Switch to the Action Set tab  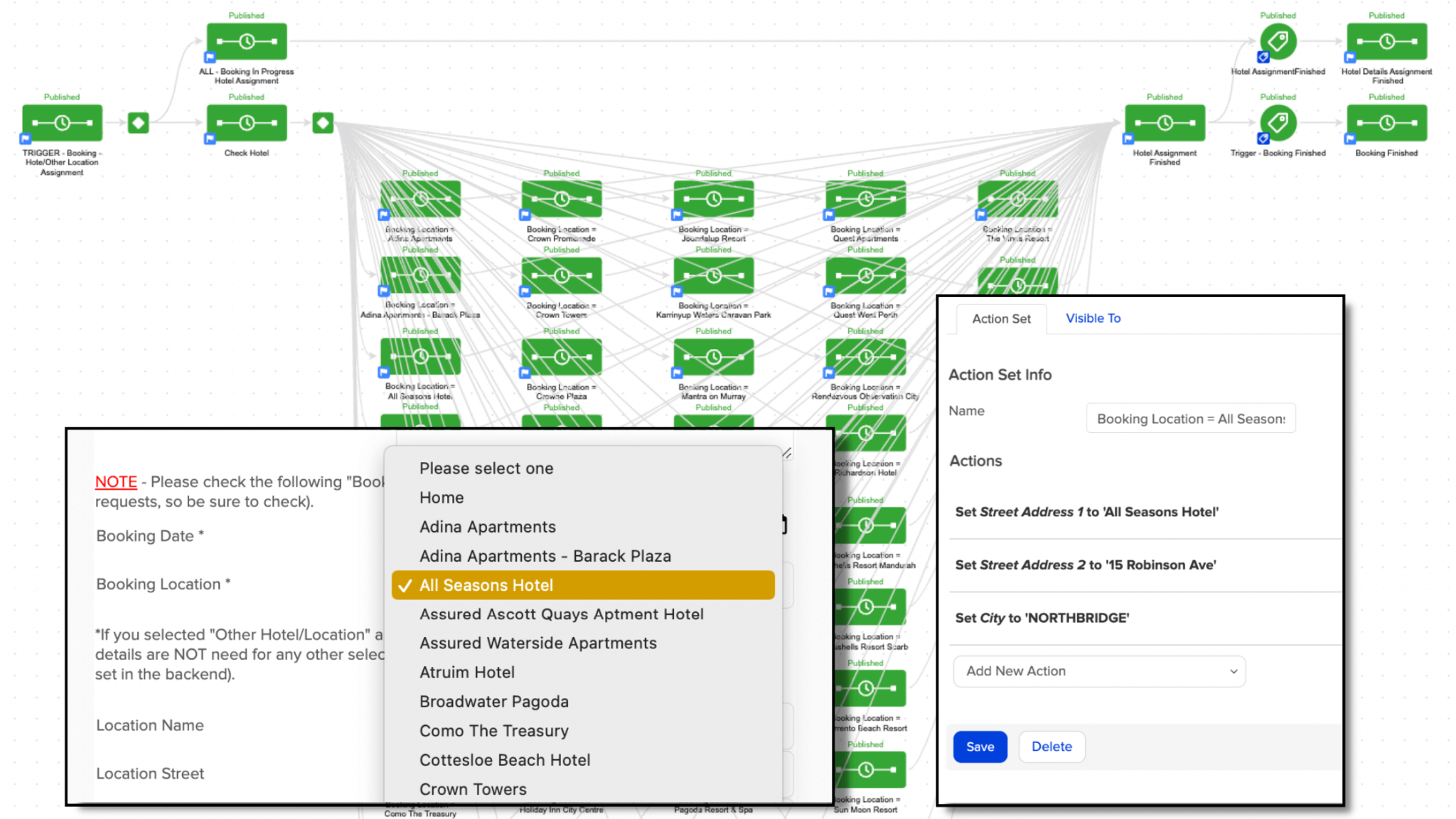point(1001,319)
